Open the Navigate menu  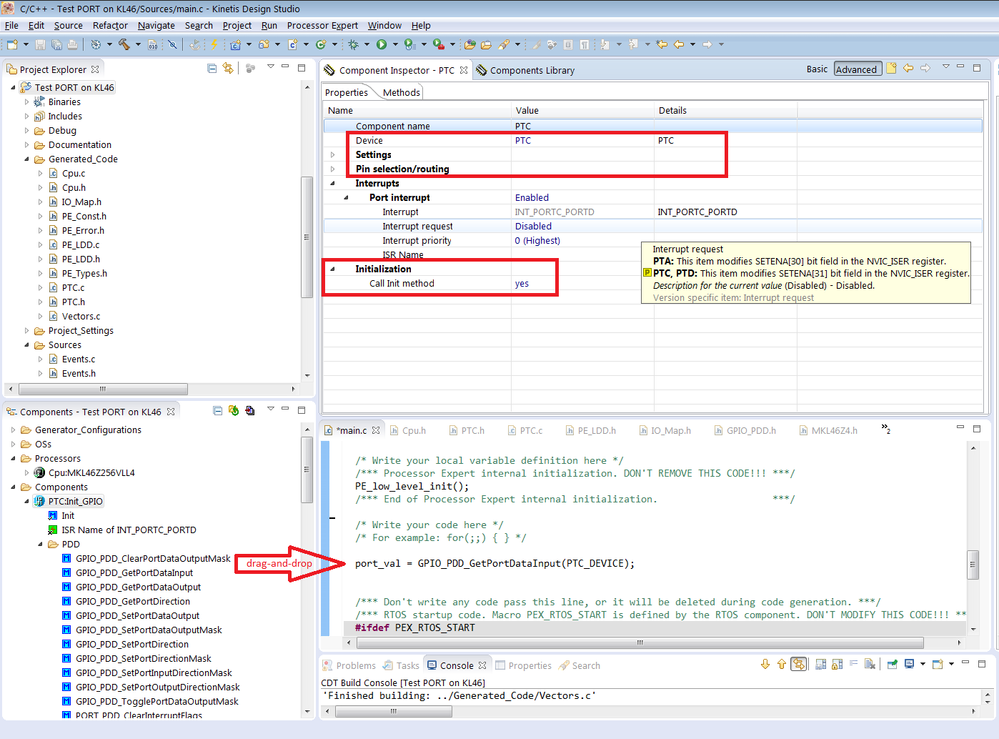[156, 25]
